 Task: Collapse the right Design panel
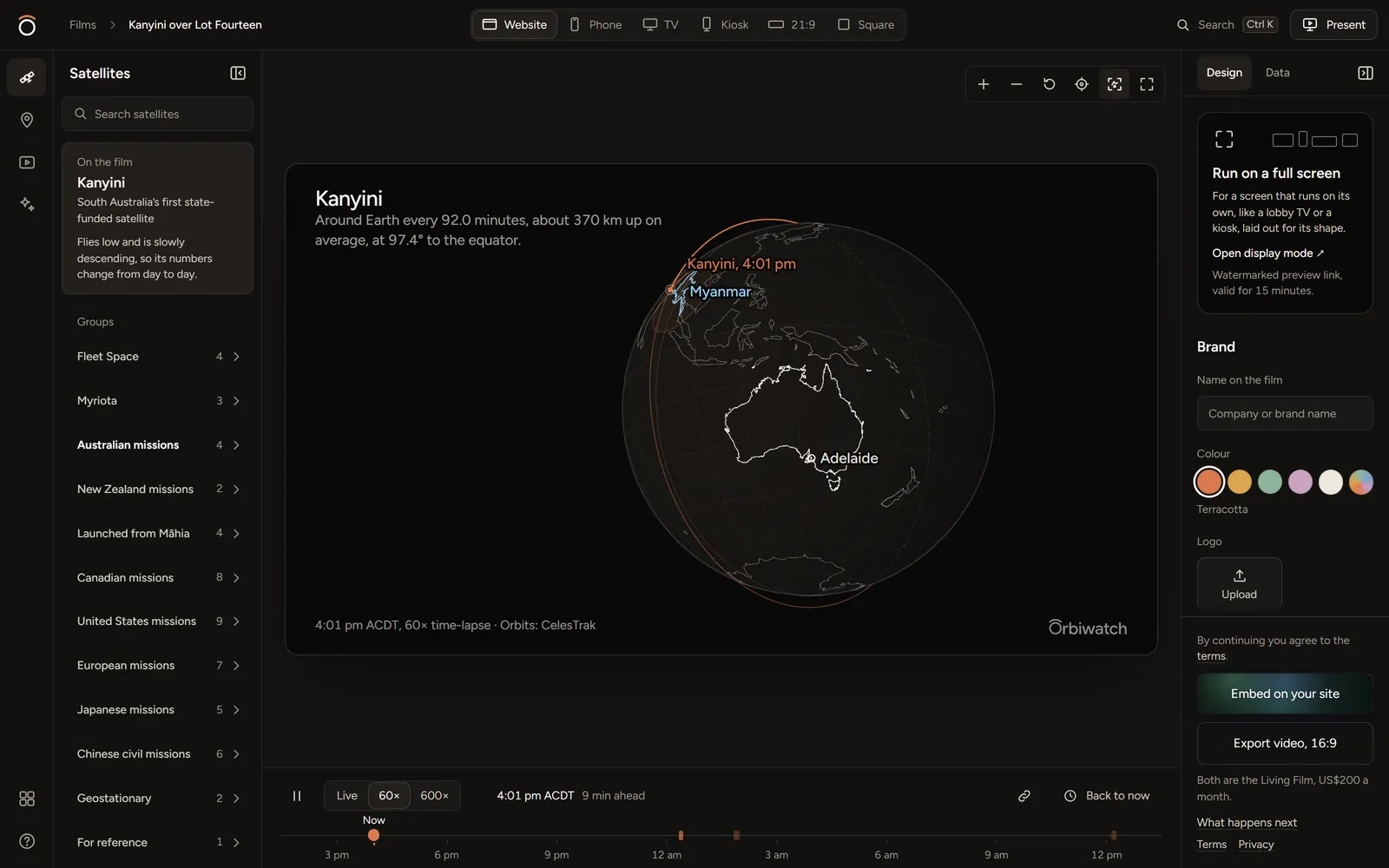tap(1366, 73)
